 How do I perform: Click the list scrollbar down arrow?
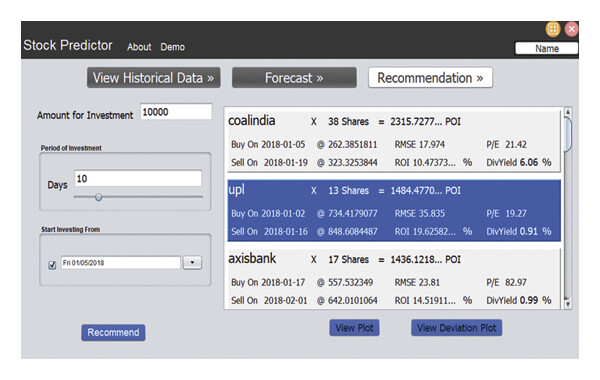click(568, 304)
